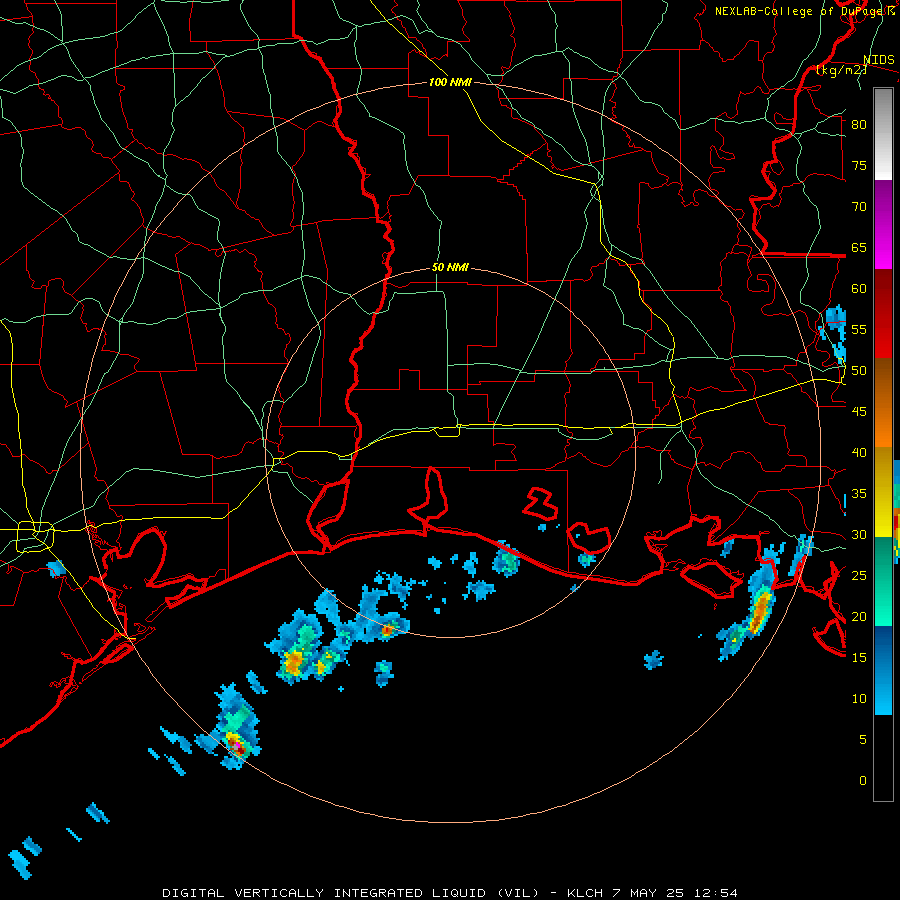Click the 10 scale tick label
The width and height of the screenshot is (900, 900).
tap(859, 699)
